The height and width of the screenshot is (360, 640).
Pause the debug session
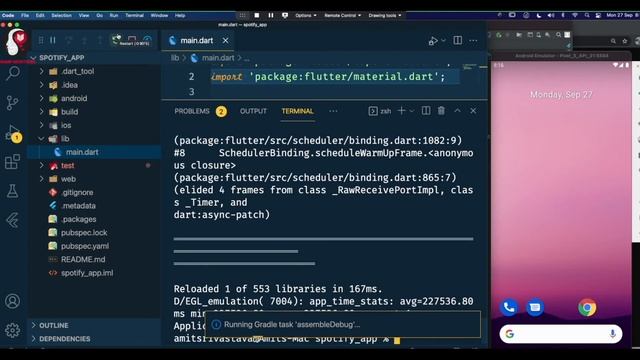click(x=53, y=40)
